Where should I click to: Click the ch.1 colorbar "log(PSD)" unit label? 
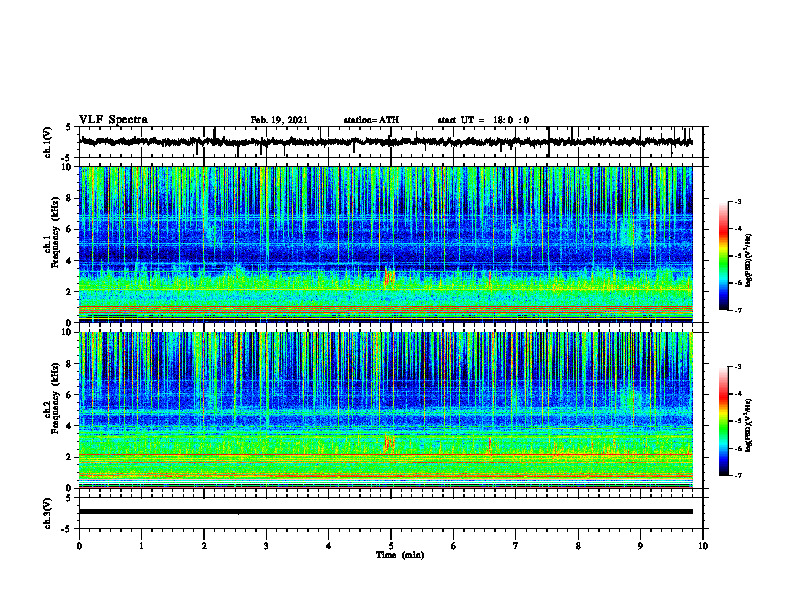point(749,261)
